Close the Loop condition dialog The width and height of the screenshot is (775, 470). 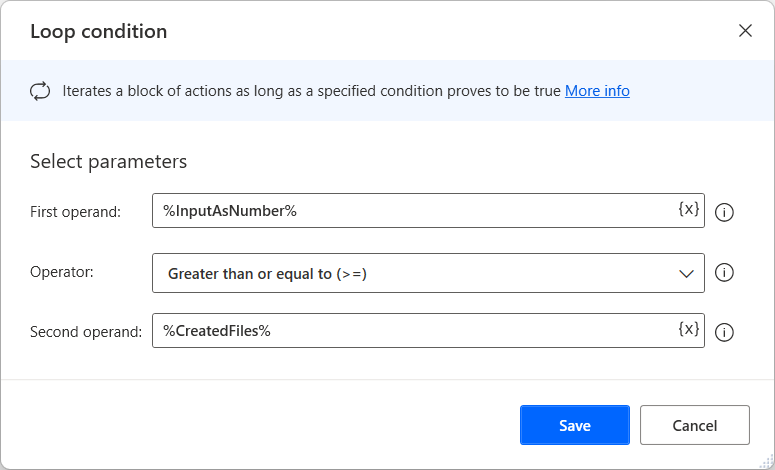(745, 31)
